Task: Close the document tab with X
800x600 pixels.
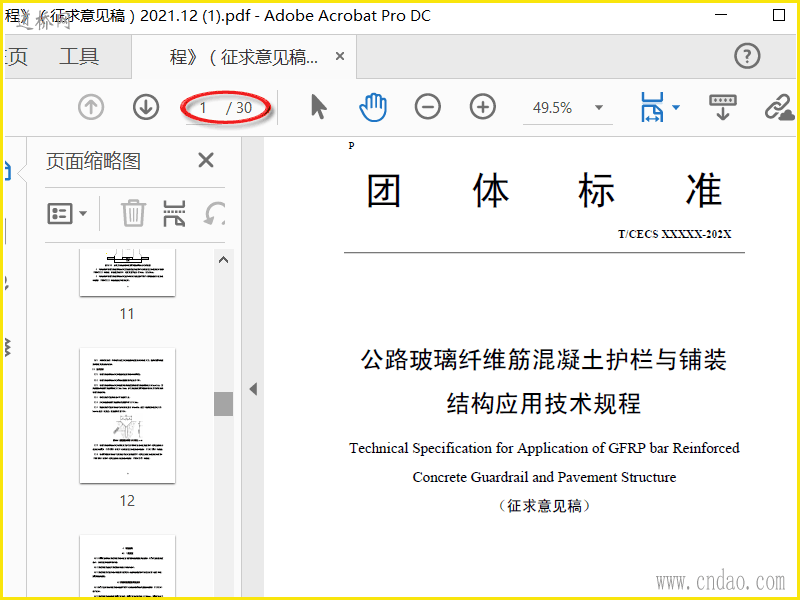Action: [x=340, y=56]
